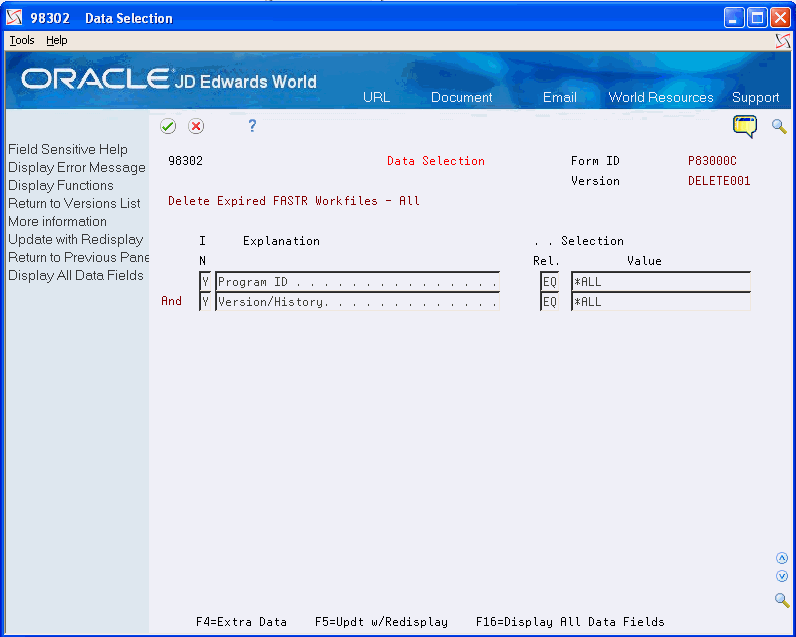Click Program ID relationship EQ field
The height and width of the screenshot is (637, 796).
pyautogui.click(x=550, y=282)
